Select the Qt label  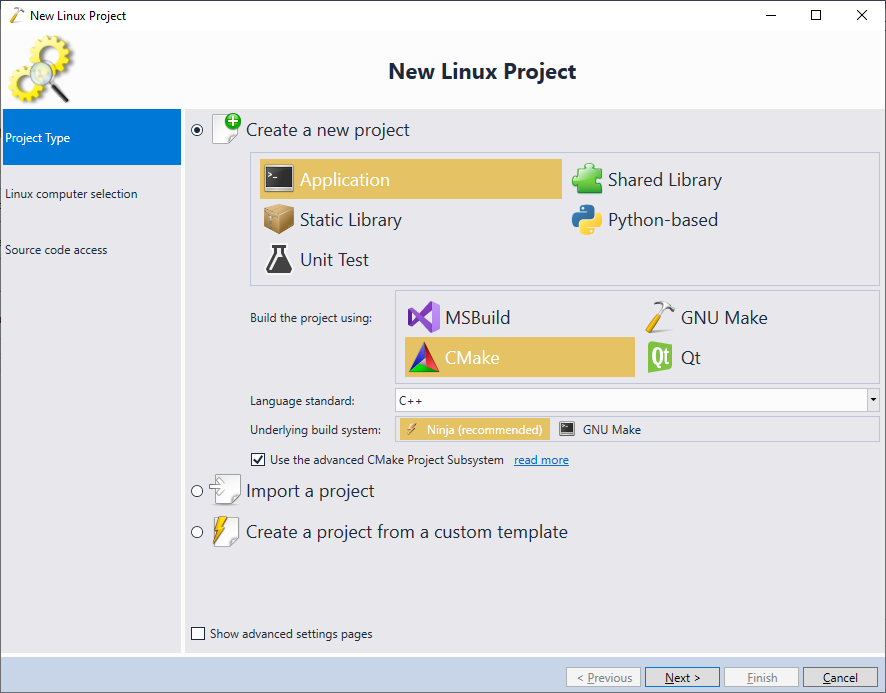pos(690,358)
